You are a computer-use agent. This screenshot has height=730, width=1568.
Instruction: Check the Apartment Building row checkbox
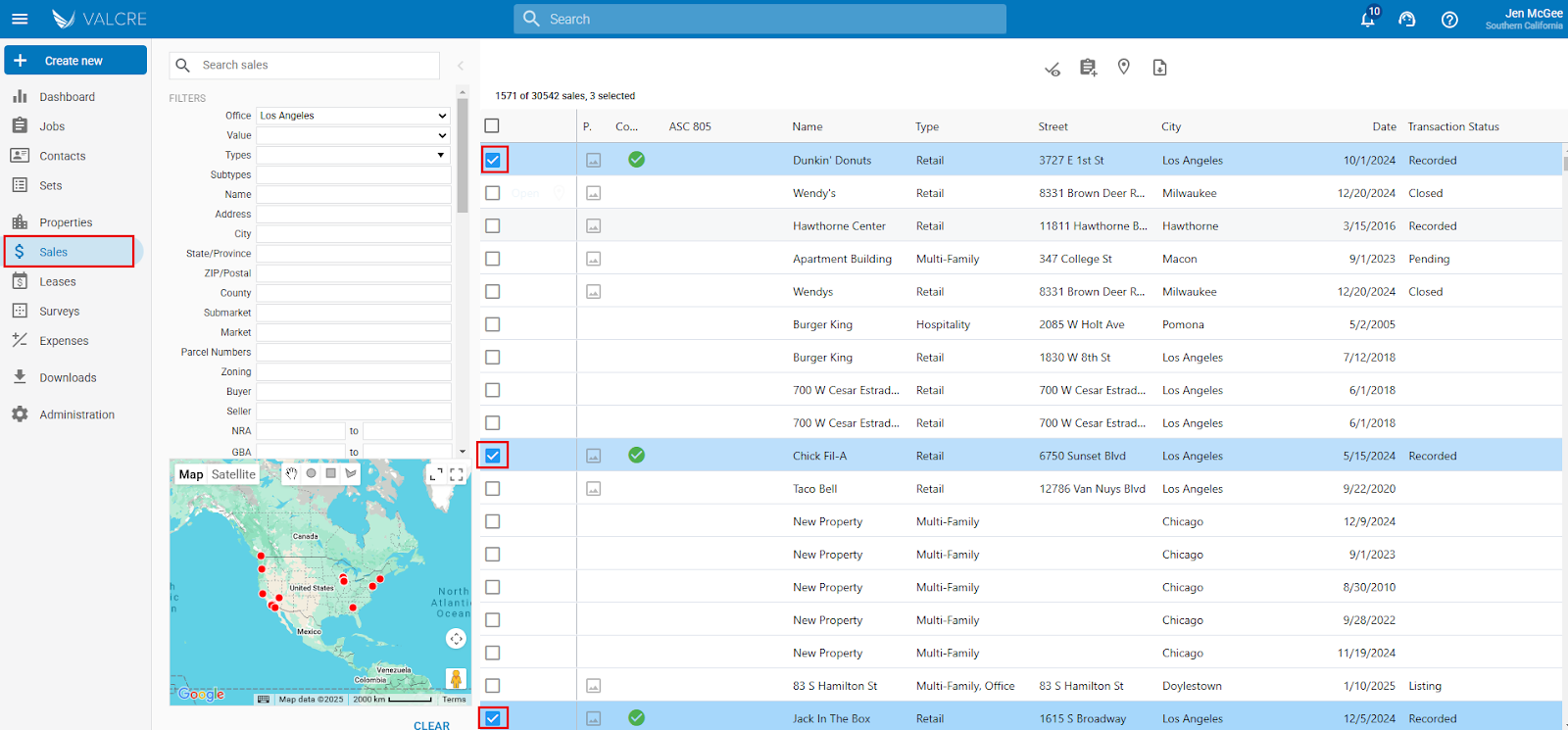[x=492, y=259]
